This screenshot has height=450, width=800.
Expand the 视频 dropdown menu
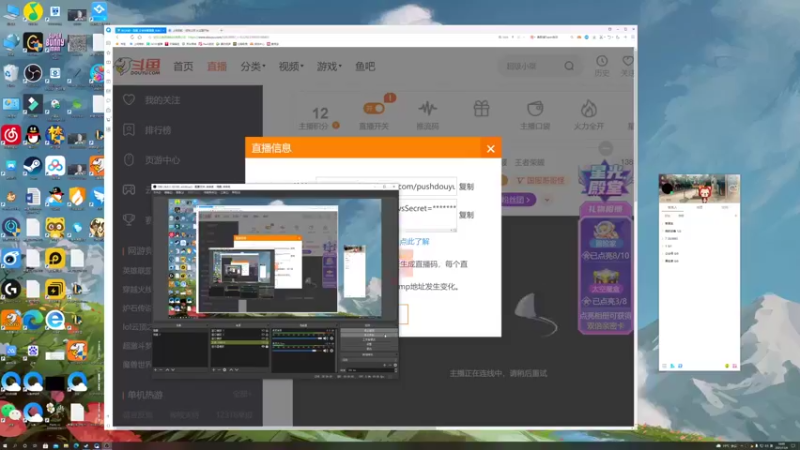[291, 66]
